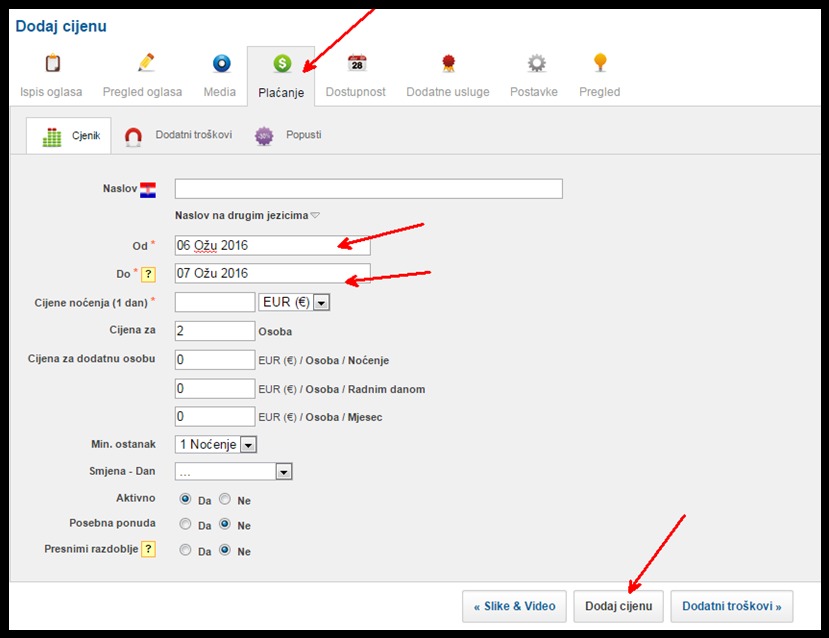Select the Dostupnost calendar icon
This screenshot has height=638, width=829.
pos(357,64)
